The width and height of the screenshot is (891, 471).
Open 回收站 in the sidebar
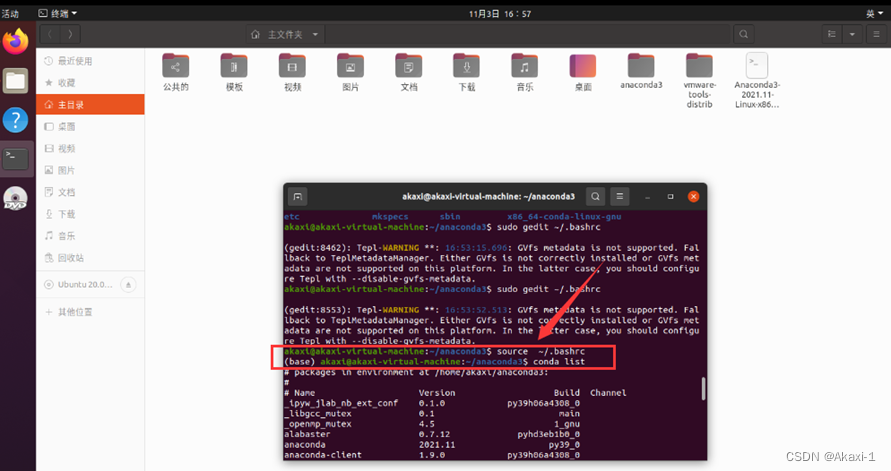pos(90,258)
